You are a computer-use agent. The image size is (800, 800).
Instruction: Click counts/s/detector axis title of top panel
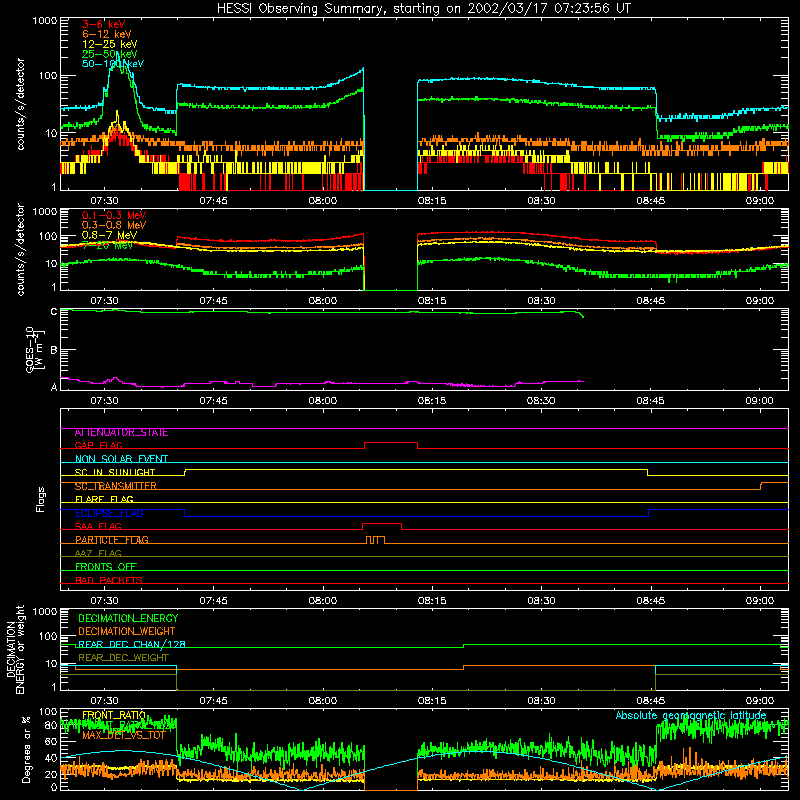click(x=20, y=104)
